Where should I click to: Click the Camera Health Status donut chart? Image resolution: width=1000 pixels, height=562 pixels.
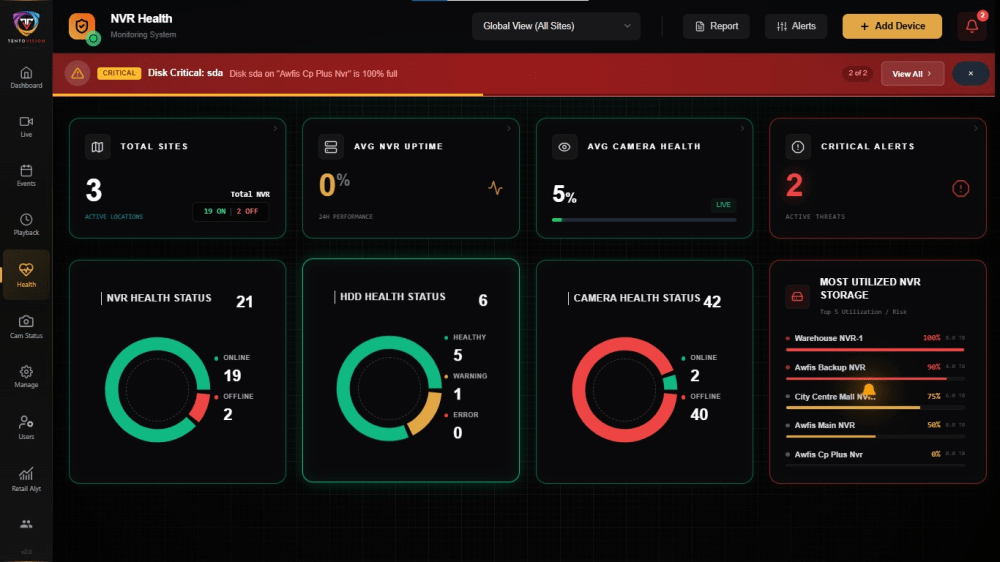tap(624, 389)
